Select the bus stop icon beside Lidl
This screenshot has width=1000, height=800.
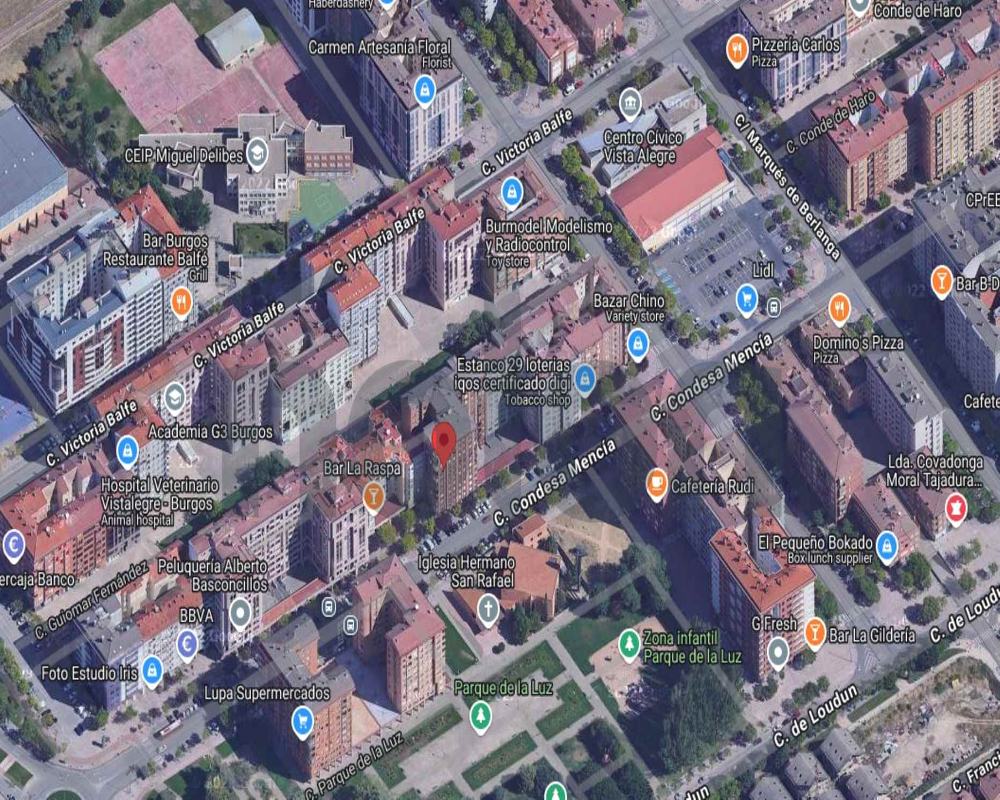774,307
